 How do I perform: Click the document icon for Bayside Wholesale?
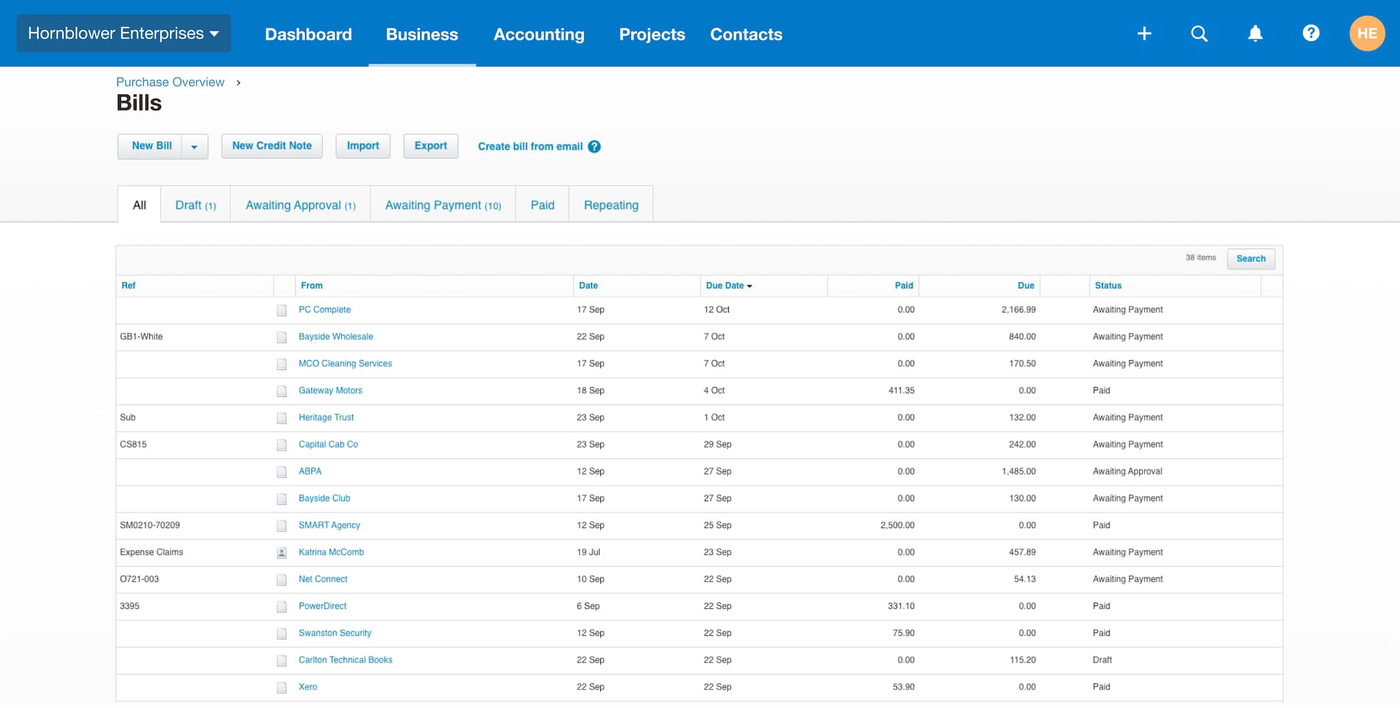coord(282,337)
